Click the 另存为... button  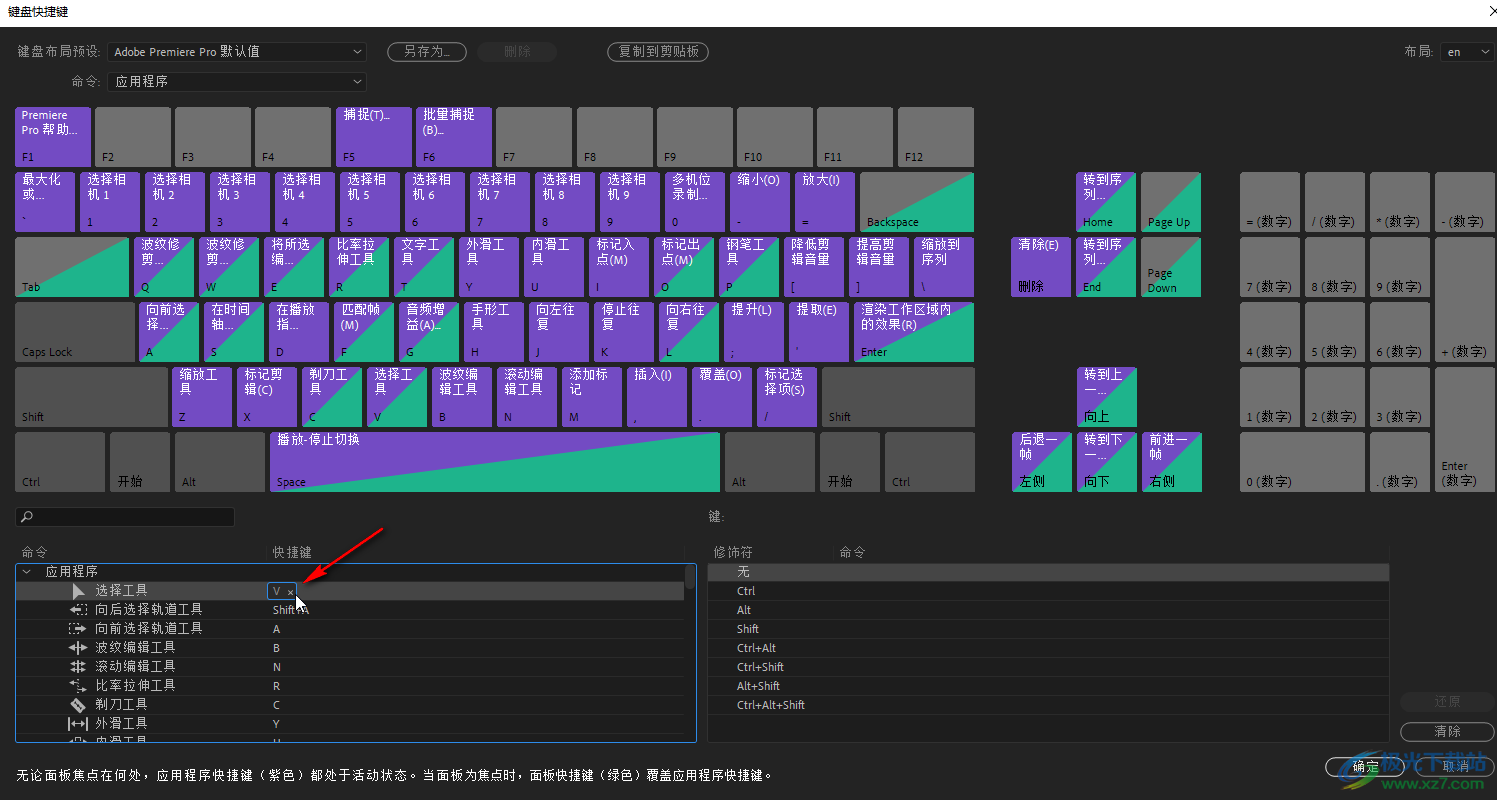tap(426, 52)
